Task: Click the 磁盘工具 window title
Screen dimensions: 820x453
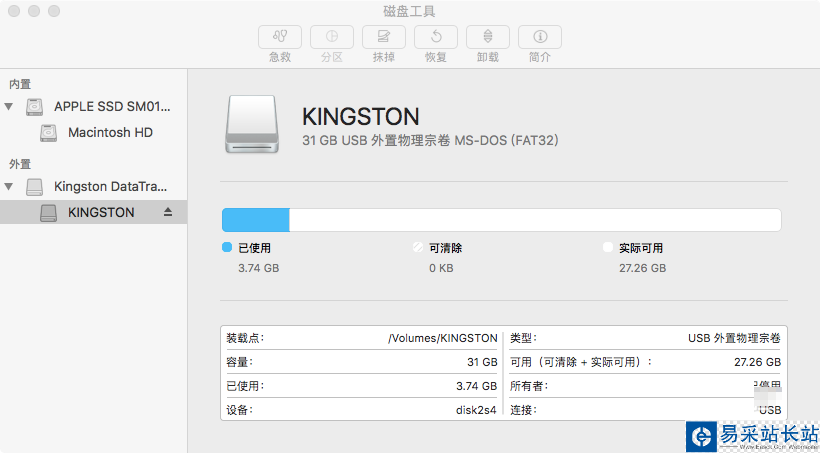Action: [x=409, y=11]
